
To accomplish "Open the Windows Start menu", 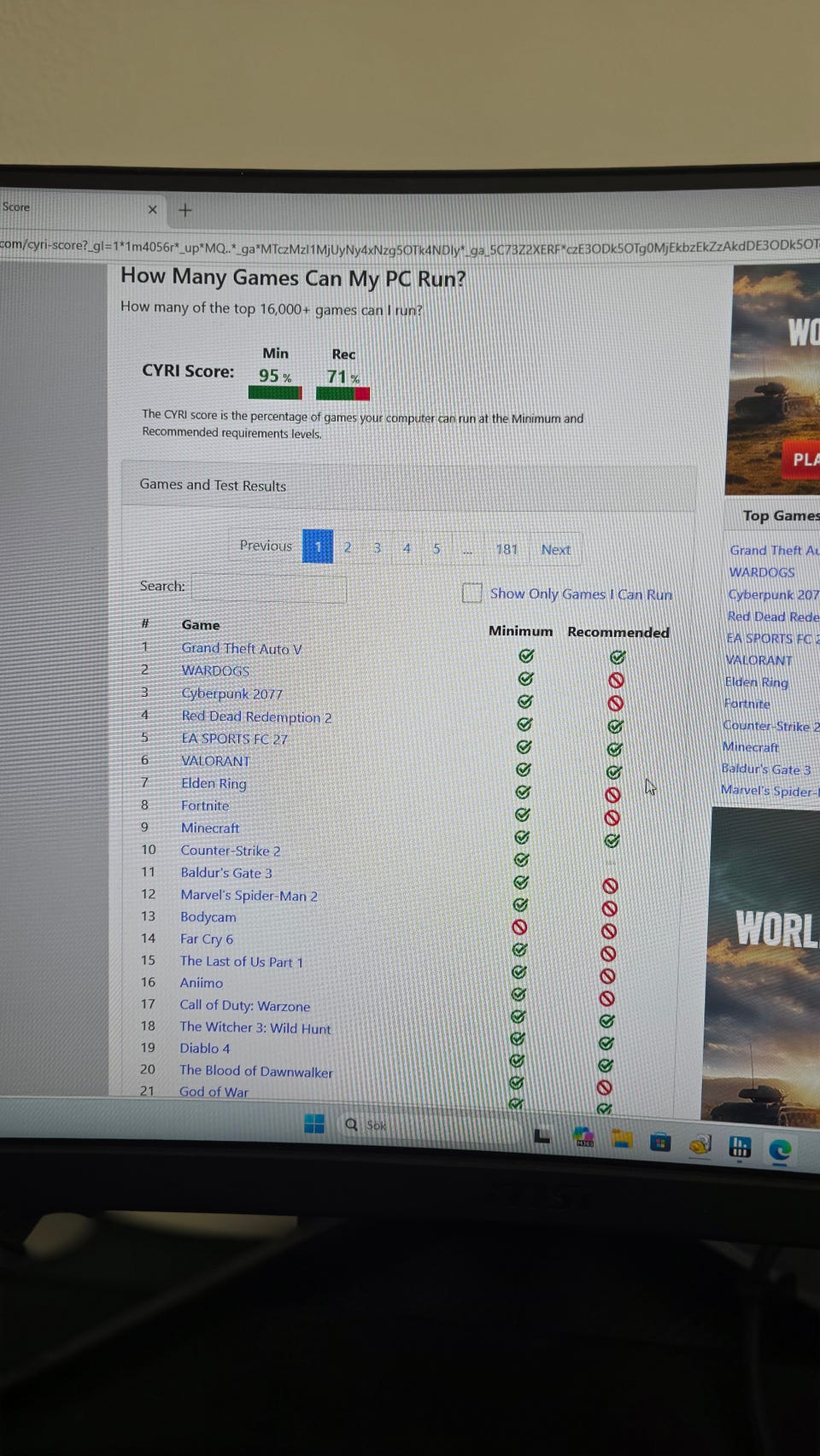I will point(314,1123).
